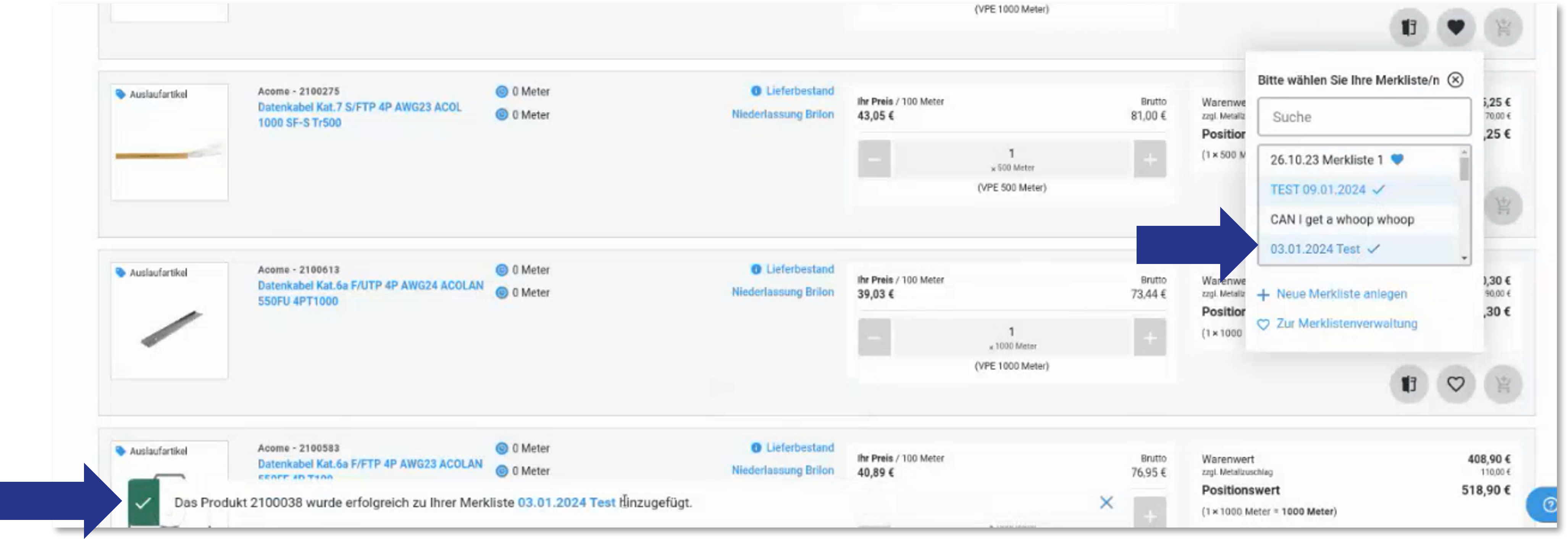
Task: Click quantity field of product 2100275
Action: coord(1012,159)
